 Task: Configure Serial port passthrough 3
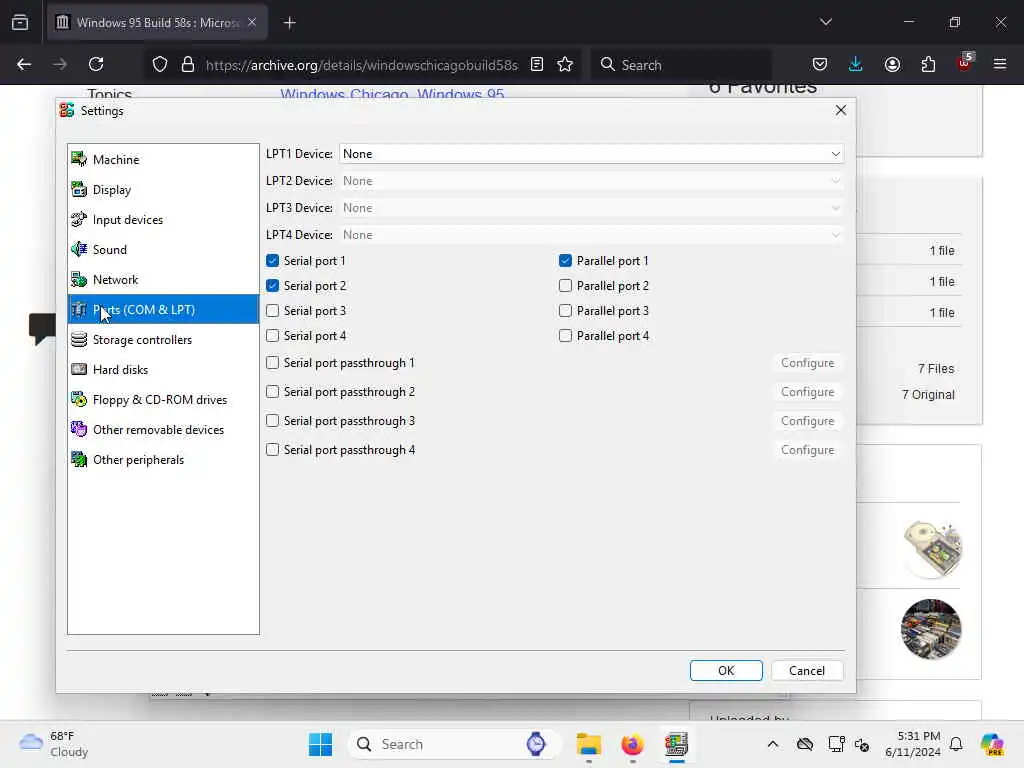pos(808,421)
